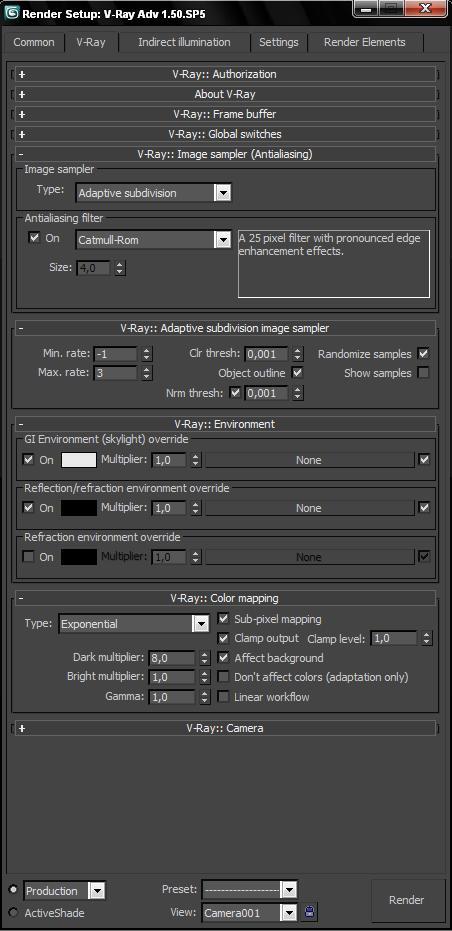452x931 pixels.
Task: Enable the Linear workflow checkbox
Action: [223, 696]
